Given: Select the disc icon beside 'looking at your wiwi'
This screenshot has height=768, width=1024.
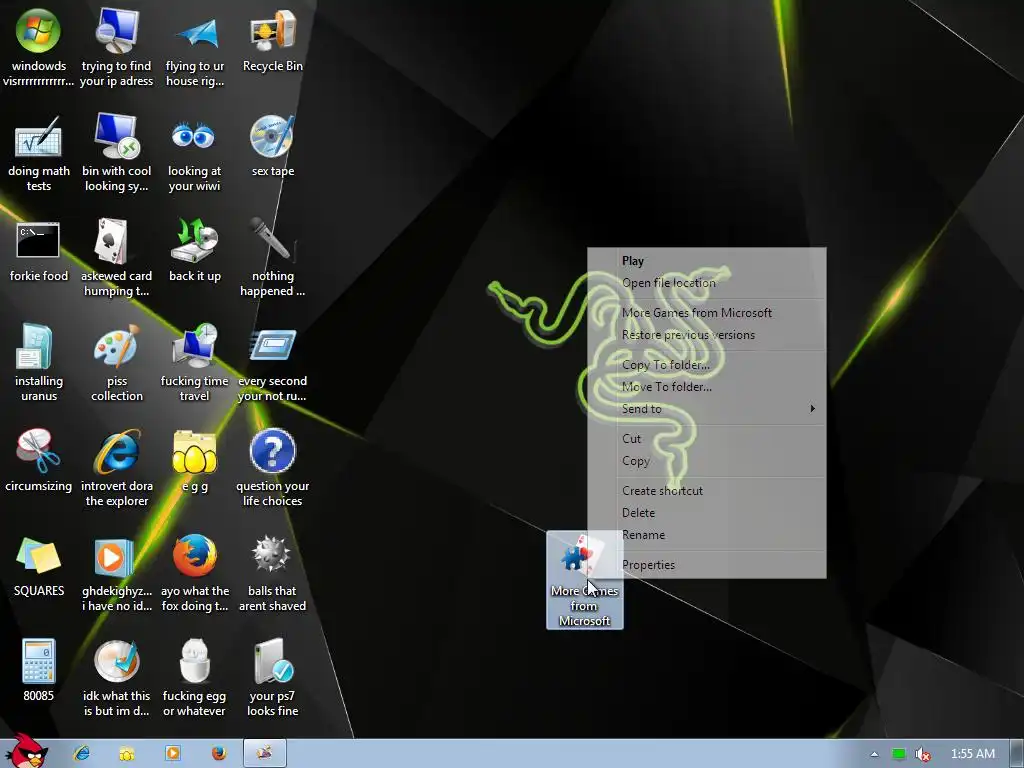Looking at the screenshot, I should pyautogui.click(x=272, y=146).
